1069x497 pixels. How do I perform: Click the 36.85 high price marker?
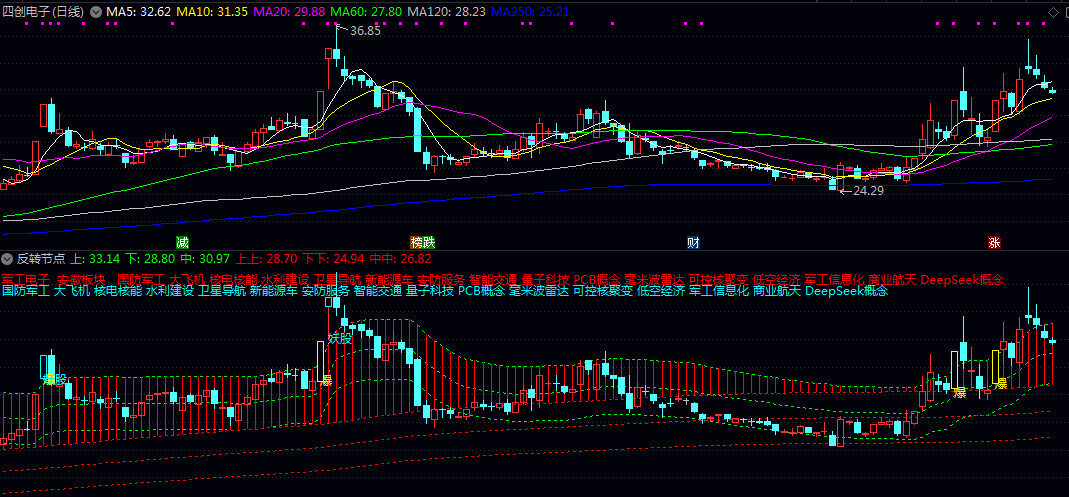tap(365, 31)
